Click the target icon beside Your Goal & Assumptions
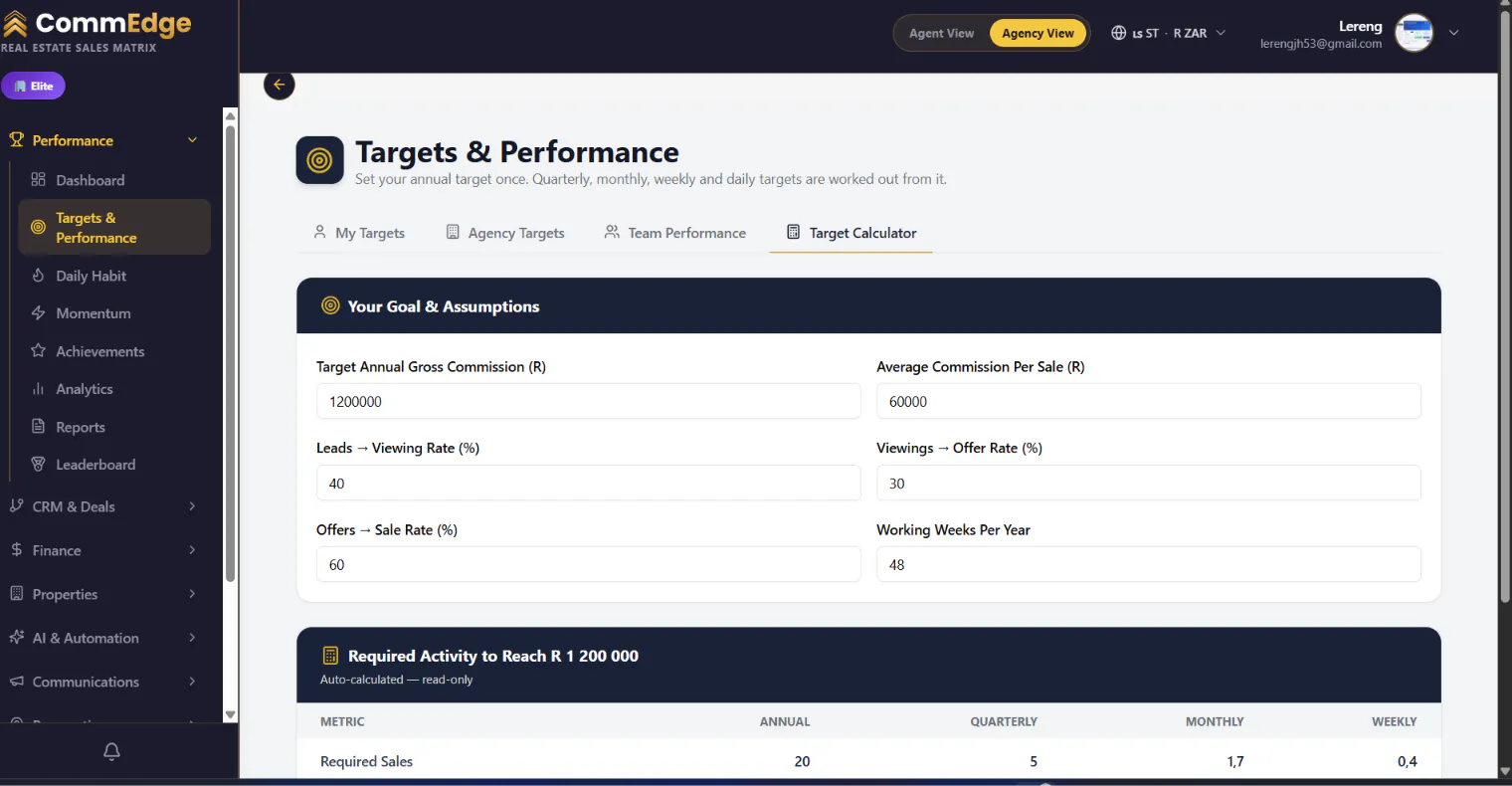 point(330,305)
